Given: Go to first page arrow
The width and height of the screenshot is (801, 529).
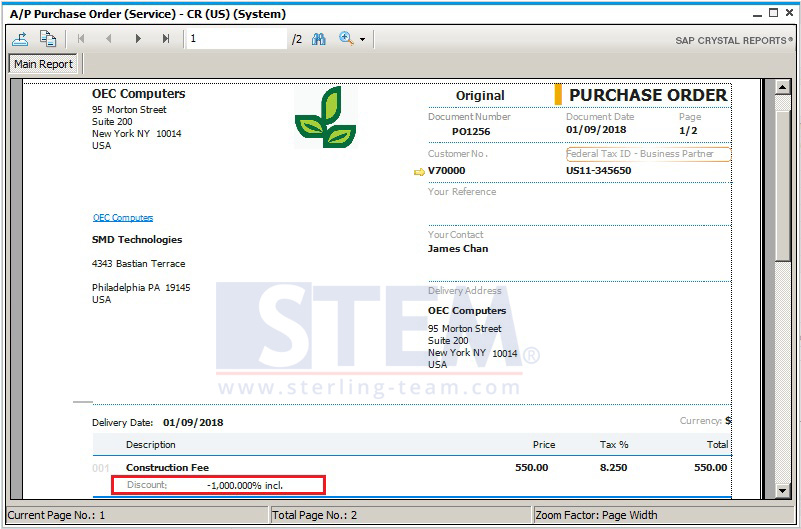Looking at the screenshot, I should point(81,39).
